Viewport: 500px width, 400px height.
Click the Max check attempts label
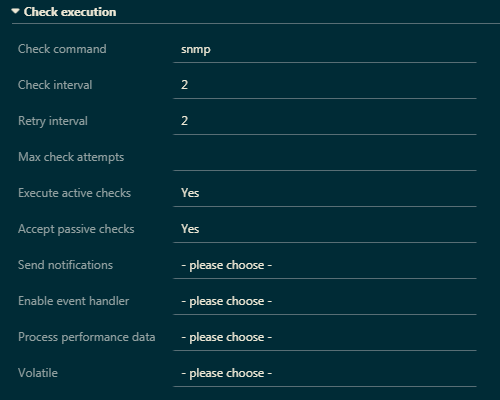[x=71, y=157]
